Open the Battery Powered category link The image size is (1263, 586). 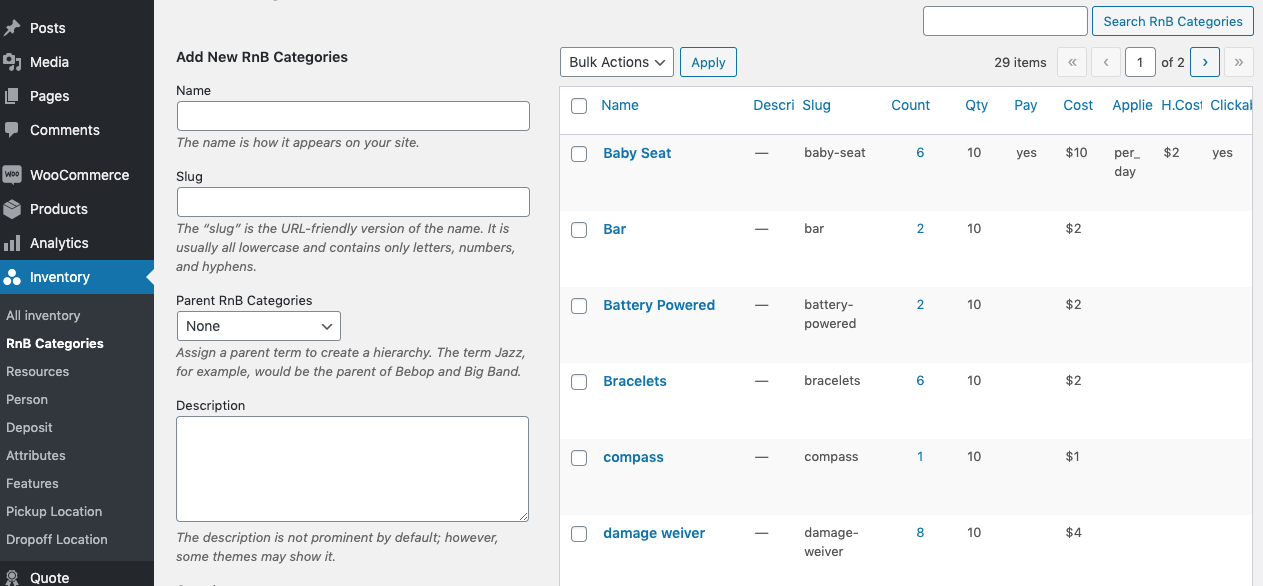coord(659,305)
